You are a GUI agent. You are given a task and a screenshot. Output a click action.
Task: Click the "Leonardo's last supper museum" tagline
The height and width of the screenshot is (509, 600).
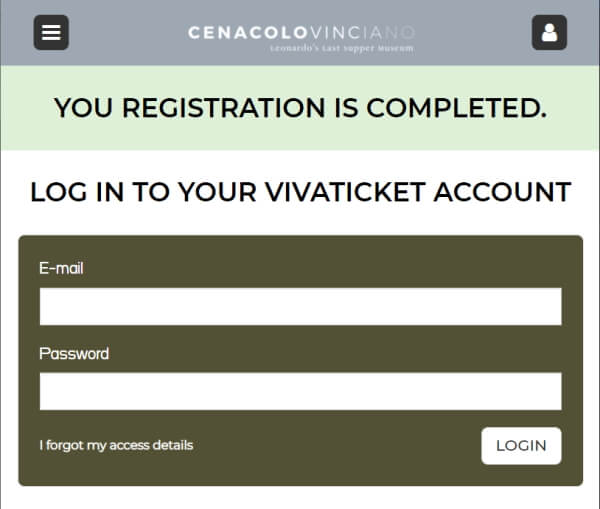point(341,48)
